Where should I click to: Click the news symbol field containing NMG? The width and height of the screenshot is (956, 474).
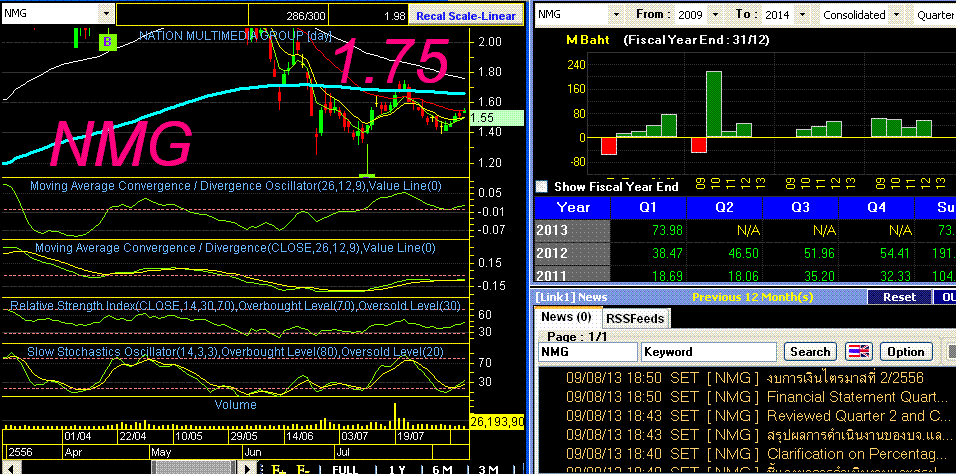point(587,352)
